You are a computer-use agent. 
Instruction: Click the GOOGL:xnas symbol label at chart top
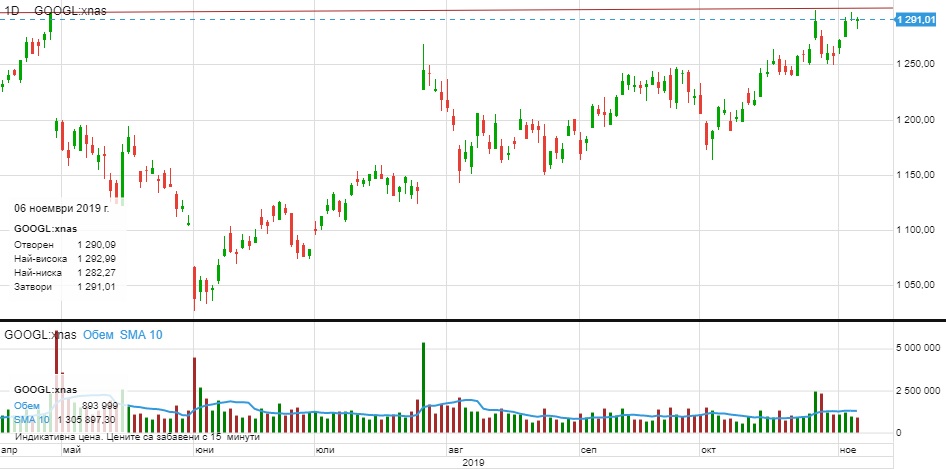pos(71,11)
